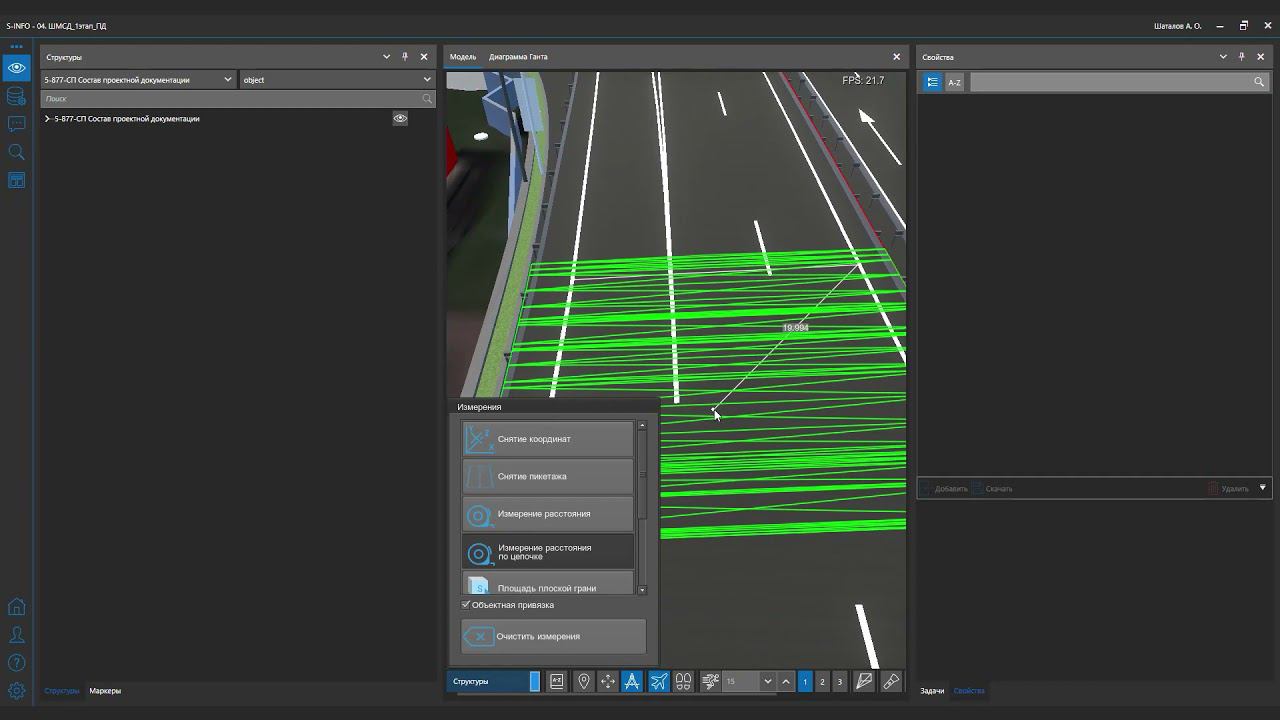The image size is (1280, 720).
Task: Switch to the Диаграмма Ганта tab
Action: point(518,57)
